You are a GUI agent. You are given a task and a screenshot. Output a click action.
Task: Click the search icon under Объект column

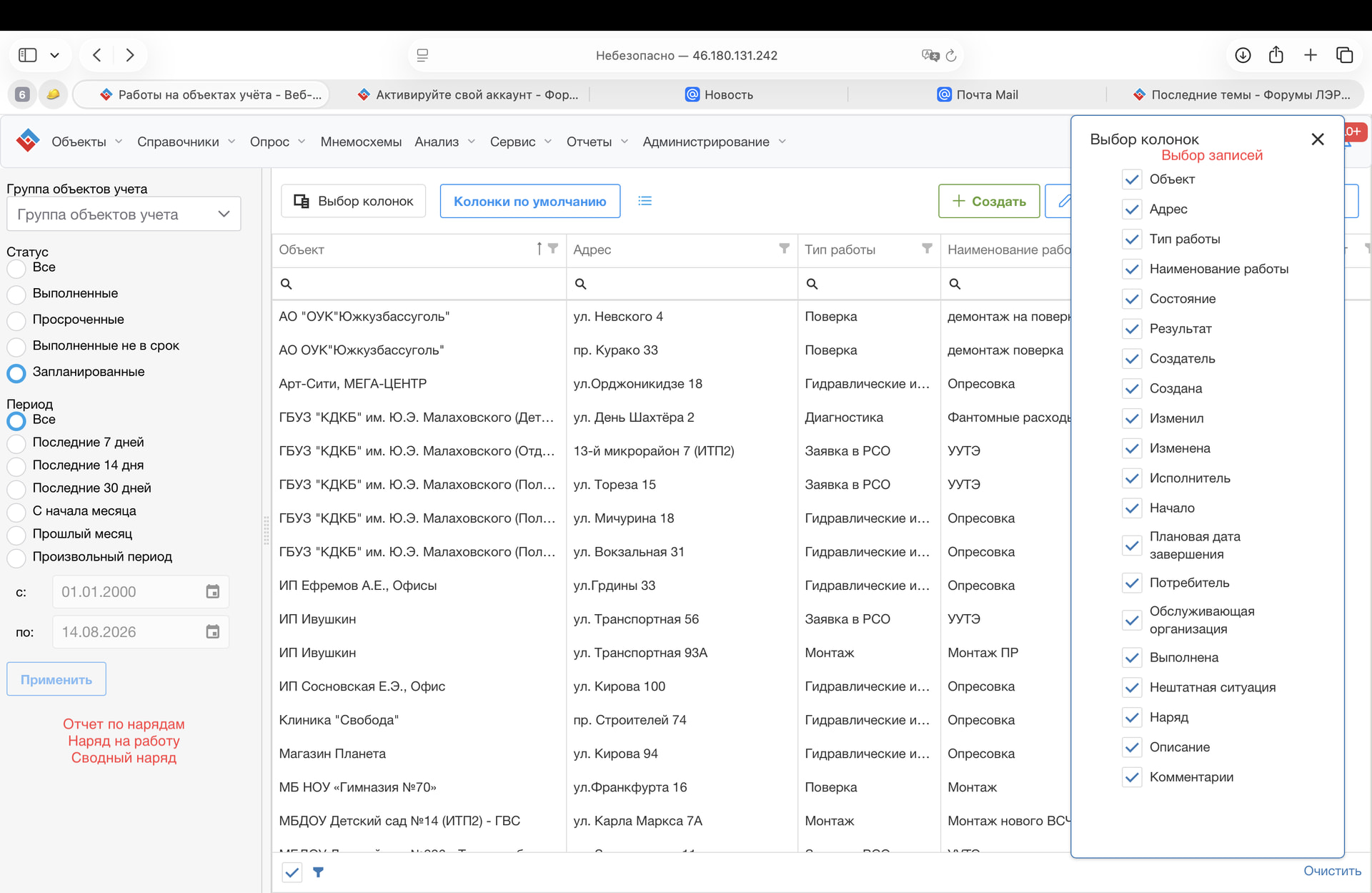point(287,284)
